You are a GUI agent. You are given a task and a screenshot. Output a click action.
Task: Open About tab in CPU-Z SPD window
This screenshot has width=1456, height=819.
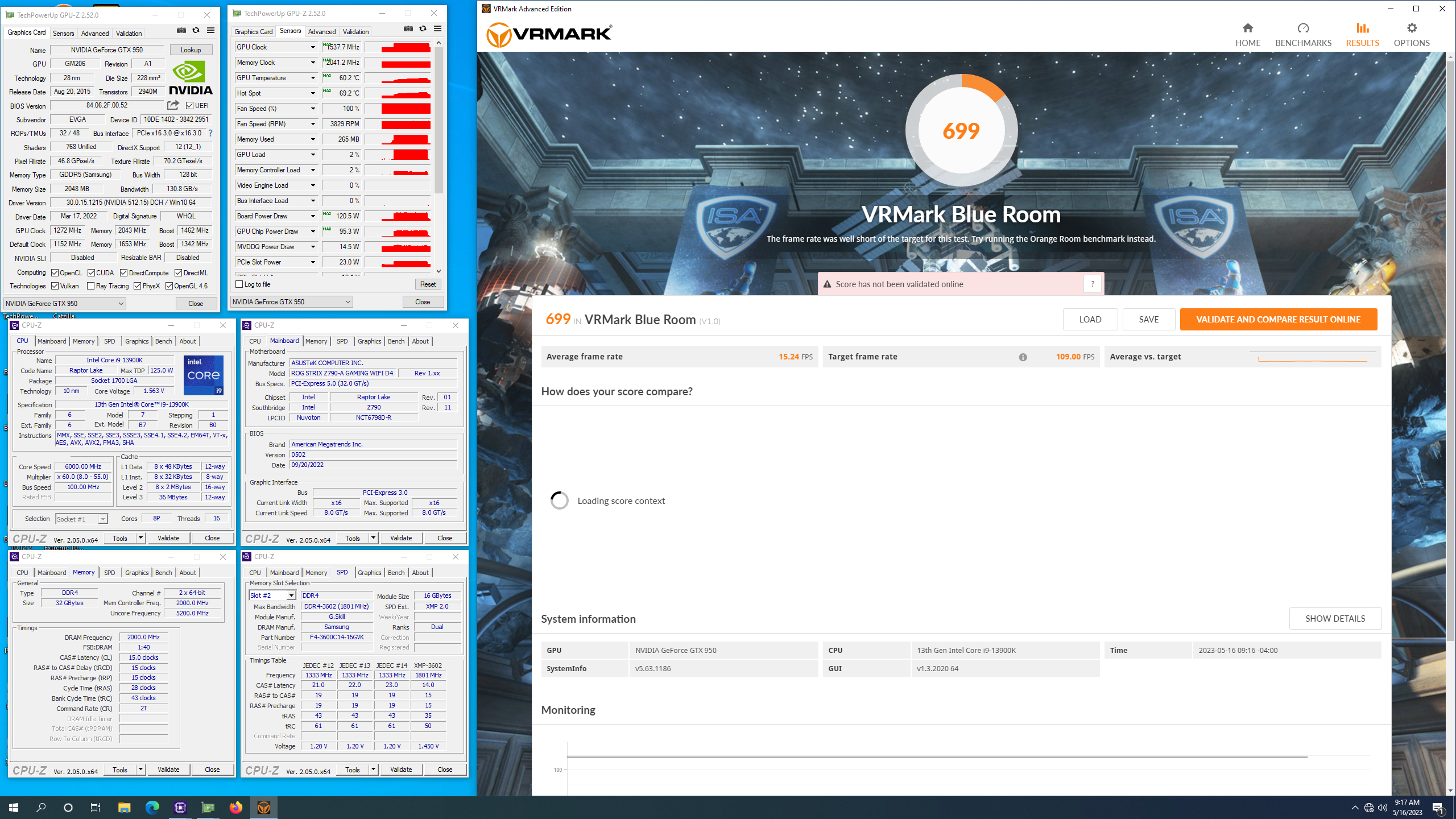click(420, 573)
